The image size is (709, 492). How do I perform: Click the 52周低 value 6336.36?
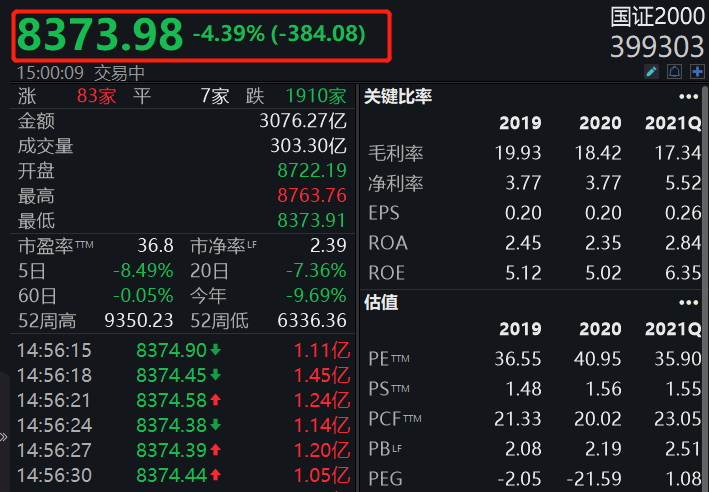[x=312, y=321]
